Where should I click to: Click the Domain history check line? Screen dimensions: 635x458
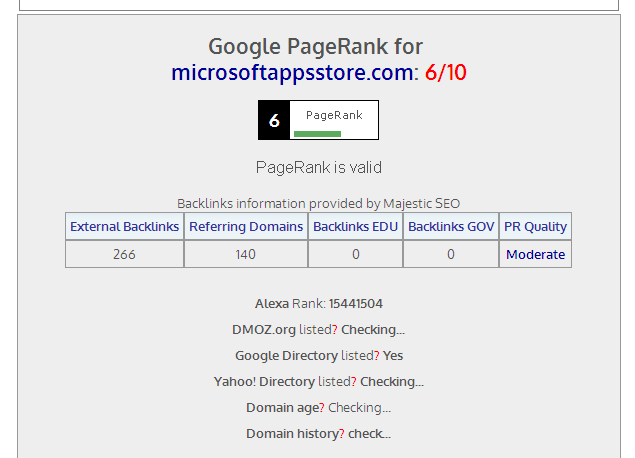[x=318, y=433]
